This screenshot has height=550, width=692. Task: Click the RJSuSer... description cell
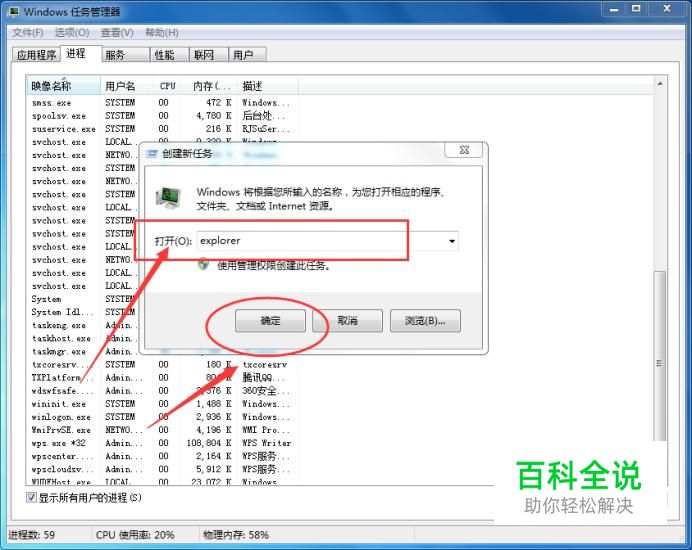(266, 129)
